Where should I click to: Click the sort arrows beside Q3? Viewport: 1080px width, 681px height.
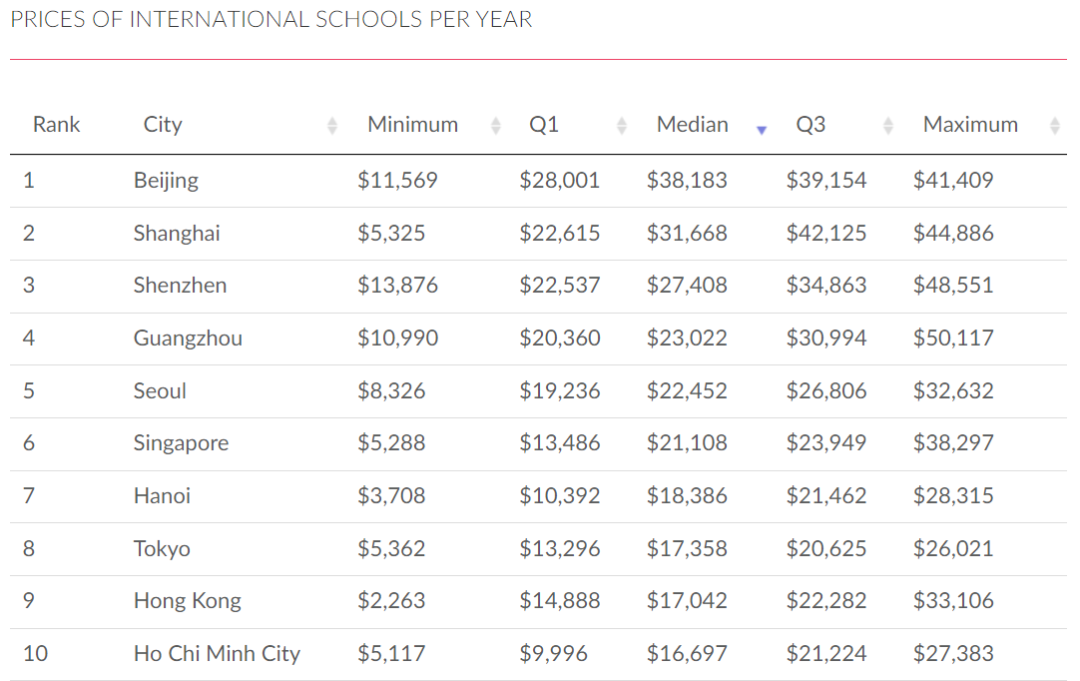pos(888,126)
